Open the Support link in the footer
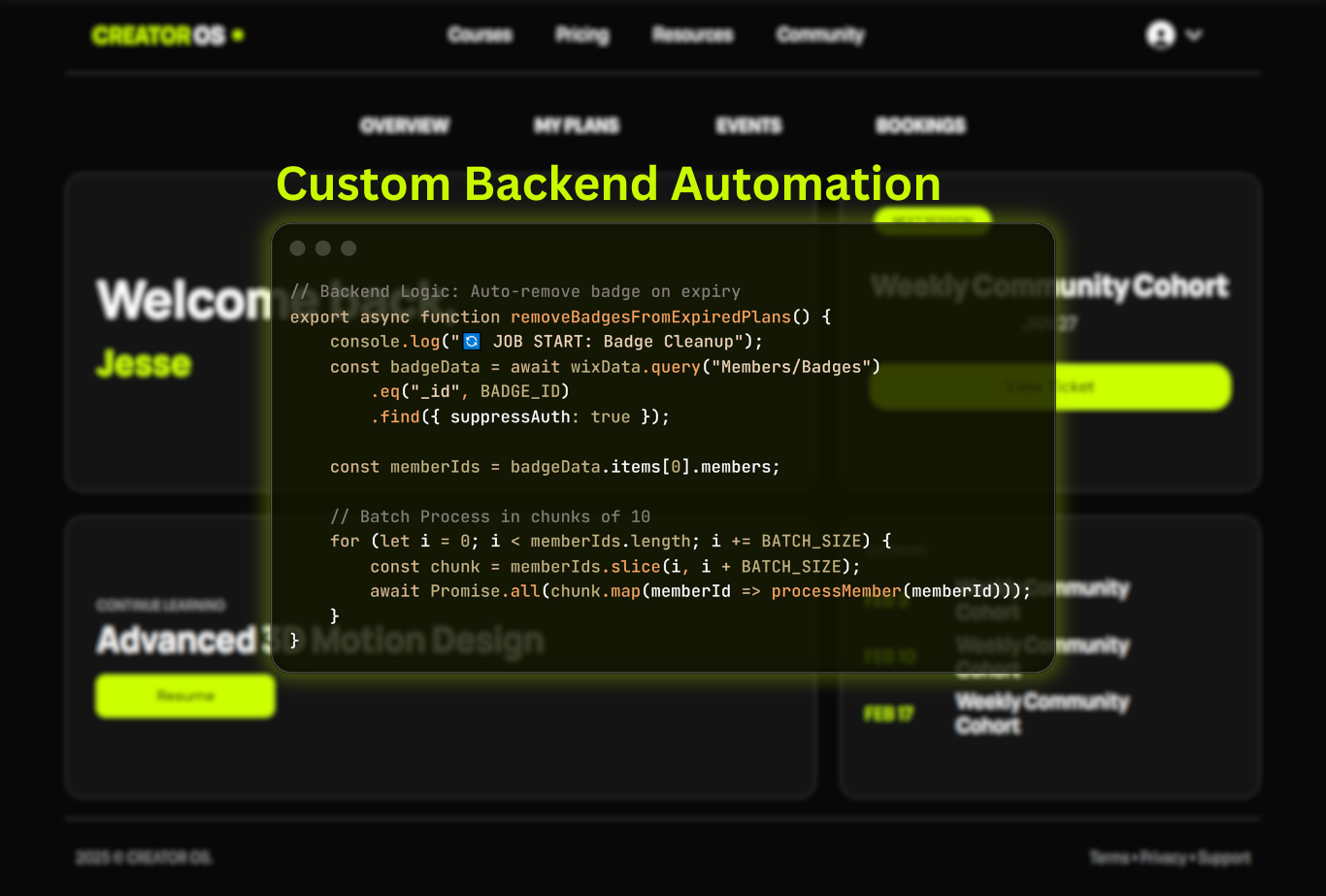Screen dimensions: 1326x896 click(x=1224, y=858)
